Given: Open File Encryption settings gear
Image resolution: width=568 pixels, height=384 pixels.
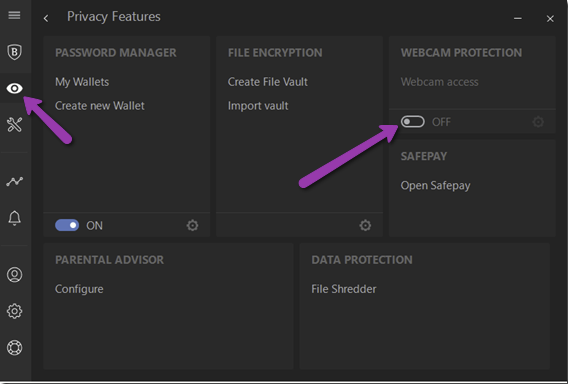Looking at the screenshot, I should pyautogui.click(x=365, y=225).
